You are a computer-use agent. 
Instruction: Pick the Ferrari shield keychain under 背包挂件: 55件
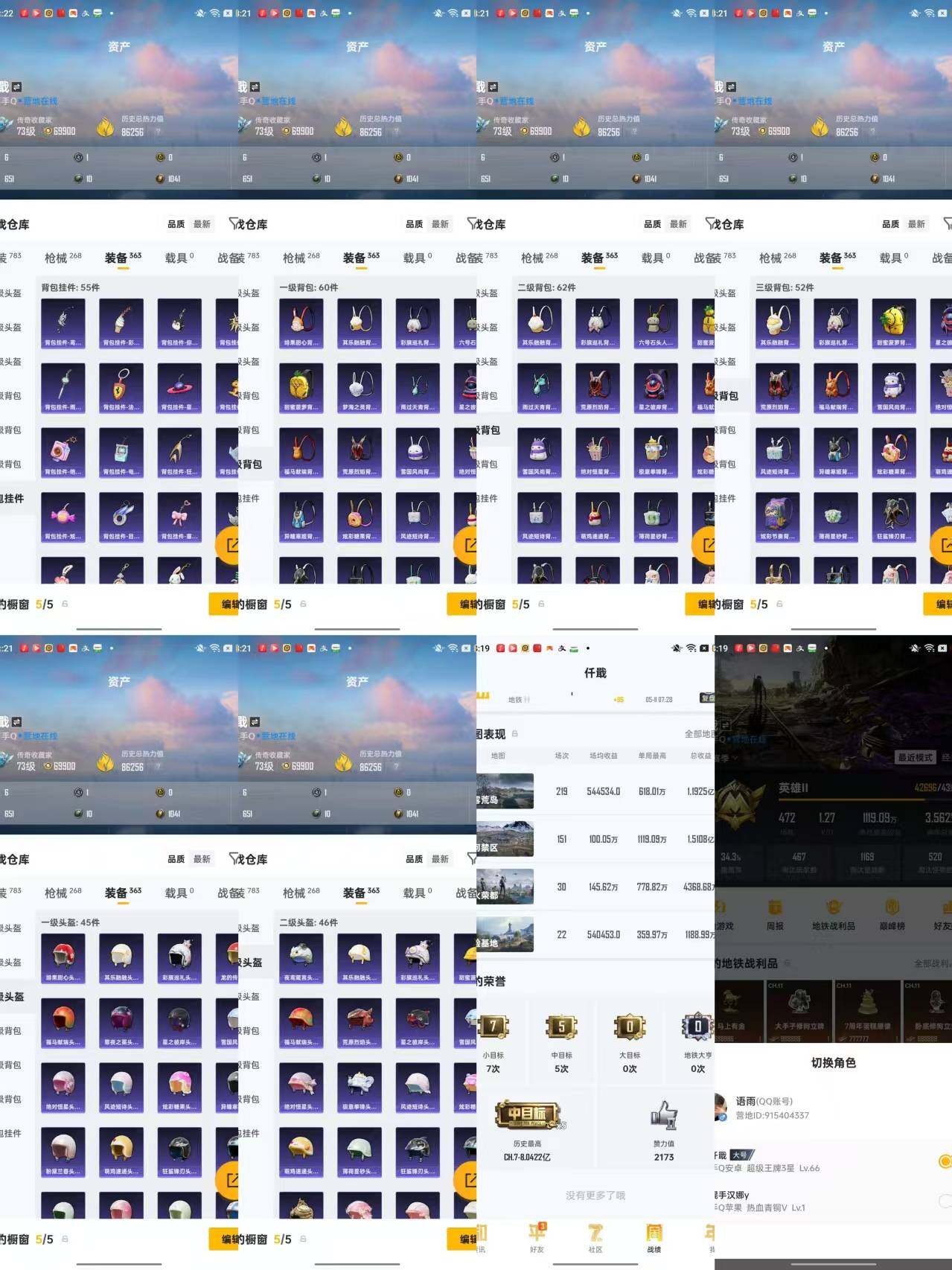[x=121, y=388]
